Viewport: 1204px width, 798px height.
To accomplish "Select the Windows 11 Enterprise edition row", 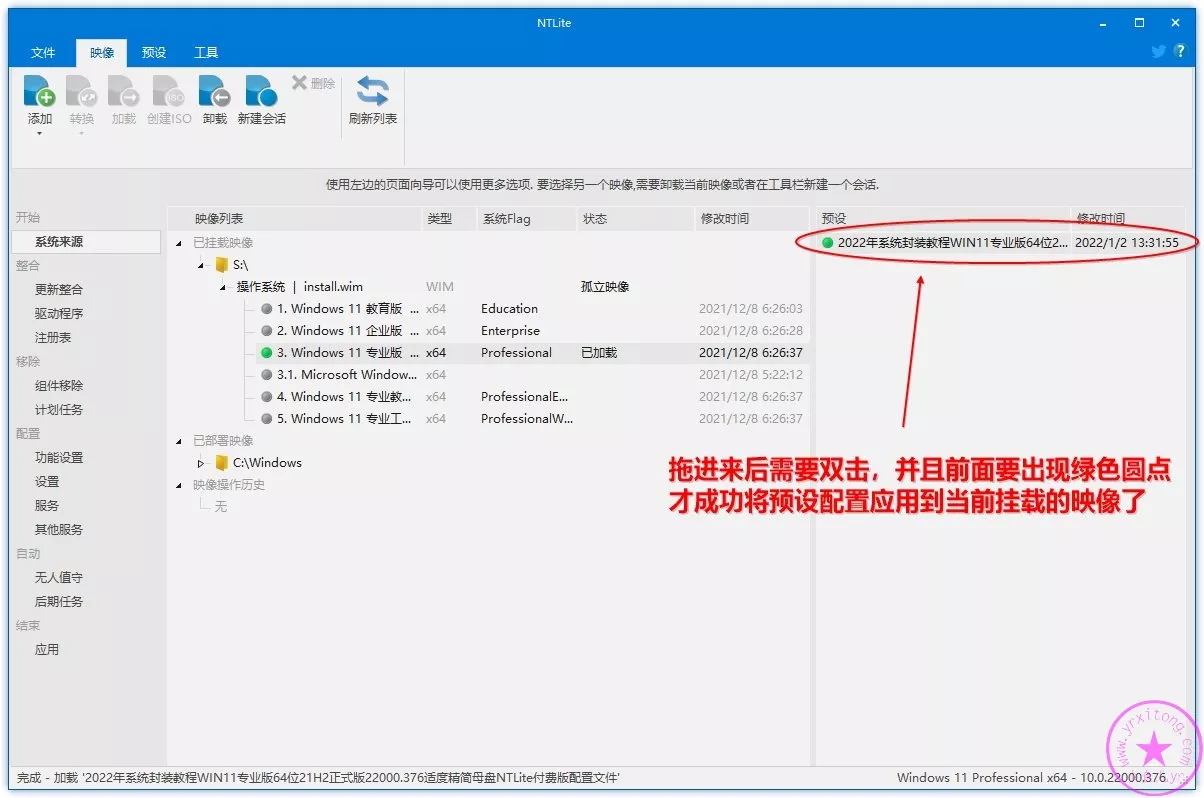I will (x=339, y=331).
